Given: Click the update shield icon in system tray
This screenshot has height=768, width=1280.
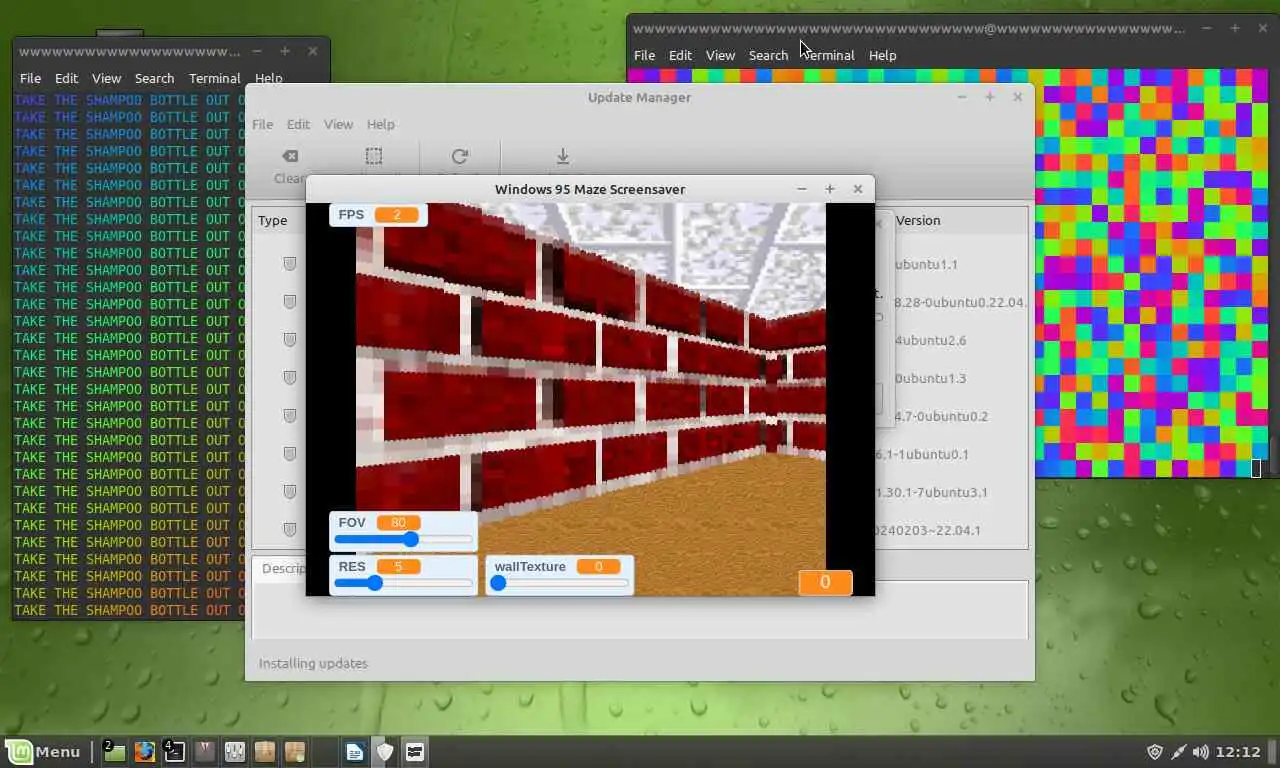Looking at the screenshot, I should click(1155, 752).
